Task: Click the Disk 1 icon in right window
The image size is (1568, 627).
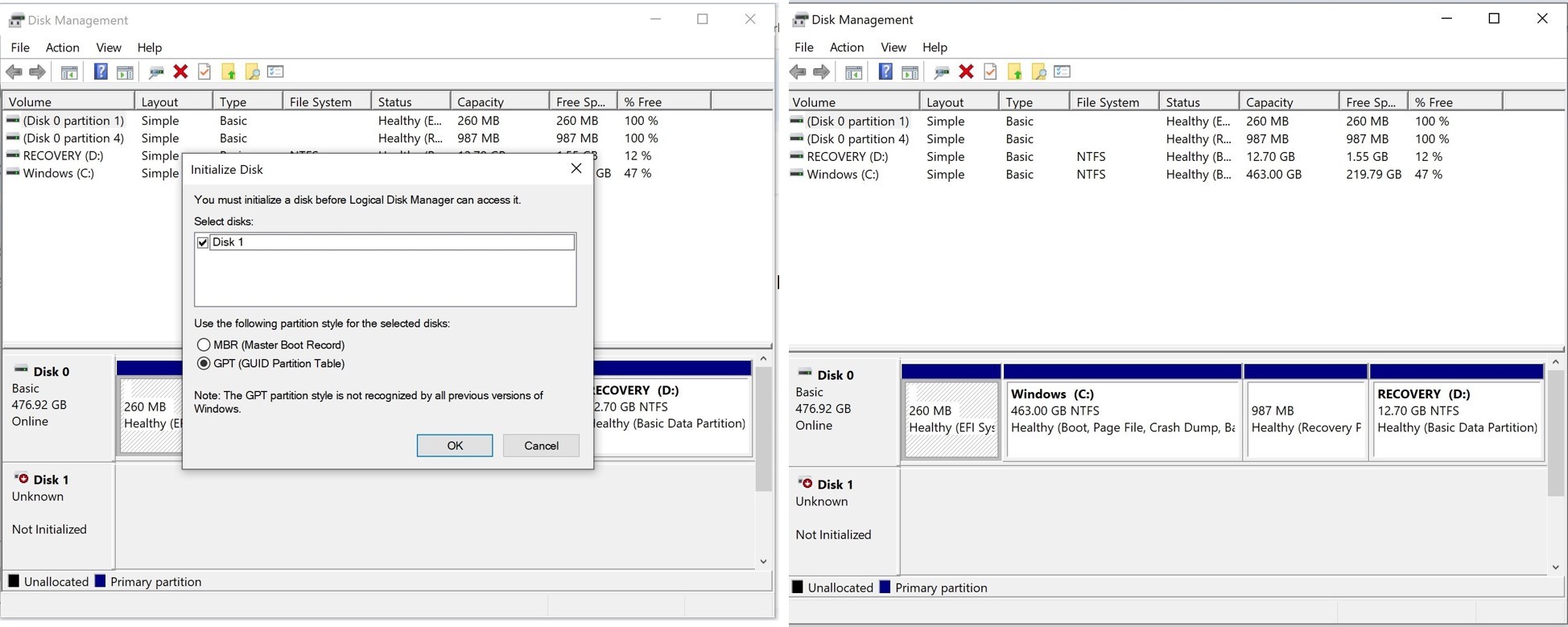Action: (x=805, y=484)
